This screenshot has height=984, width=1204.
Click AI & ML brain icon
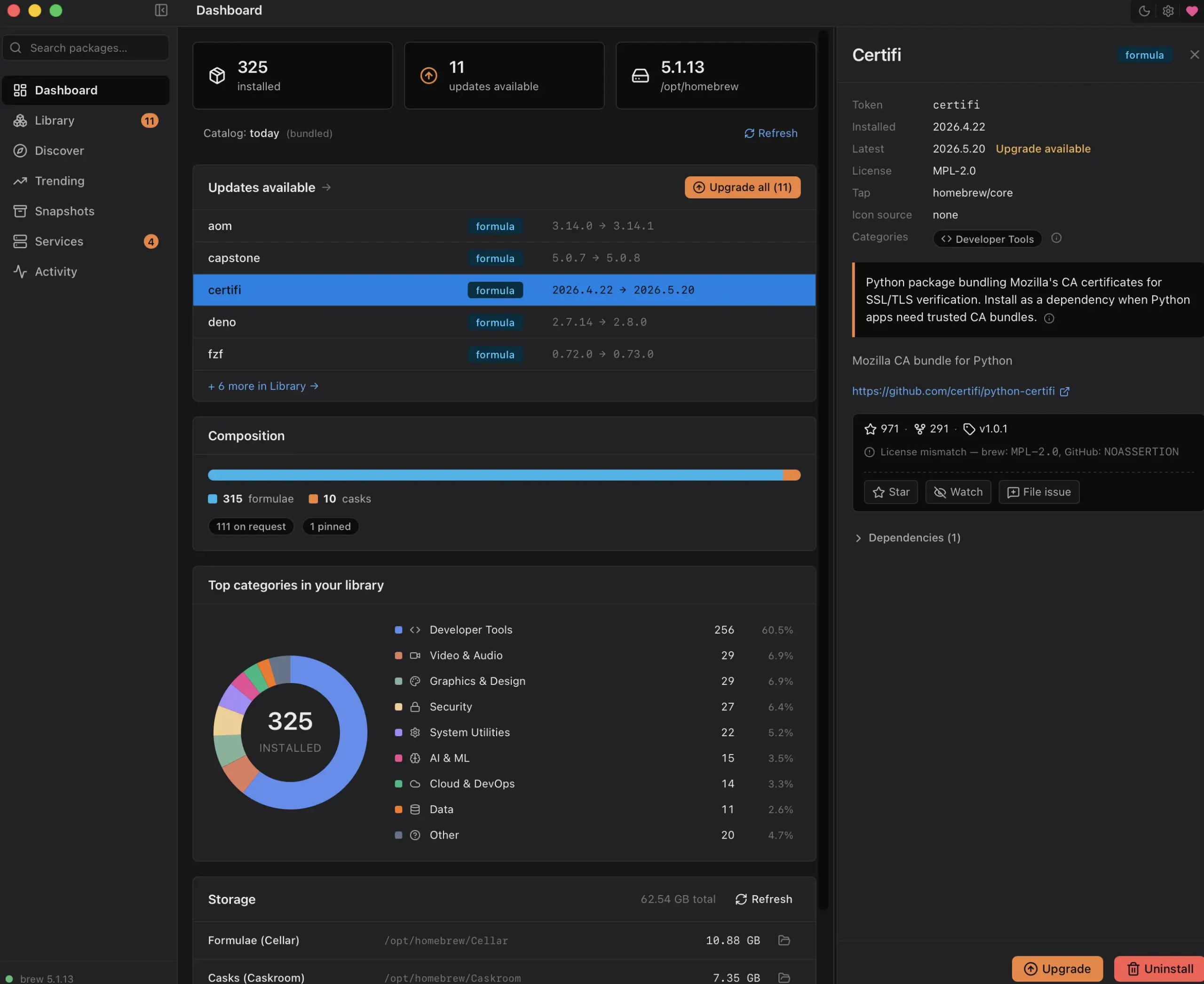[x=415, y=758]
